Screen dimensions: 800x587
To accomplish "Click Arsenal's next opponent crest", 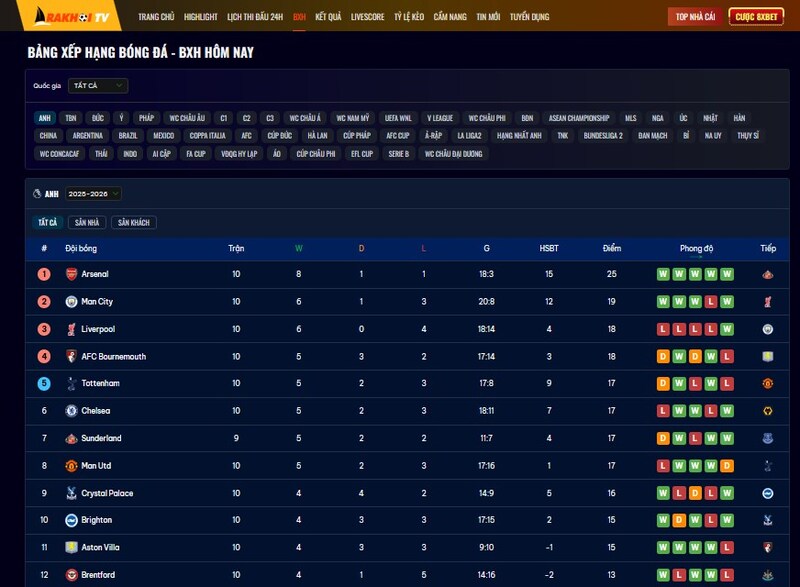I will (x=767, y=274).
